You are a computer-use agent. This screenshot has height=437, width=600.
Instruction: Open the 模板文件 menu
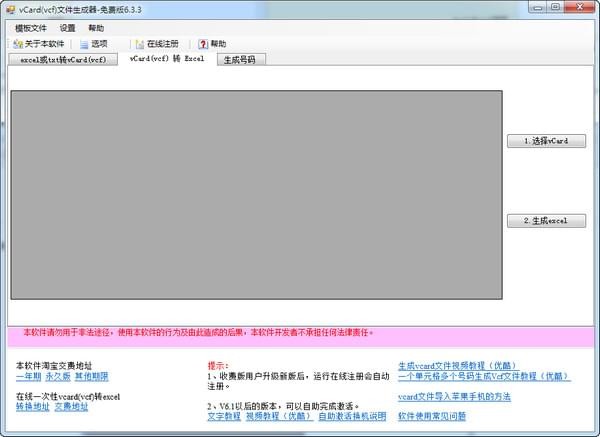pyautogui.click(x=30, y=28)
